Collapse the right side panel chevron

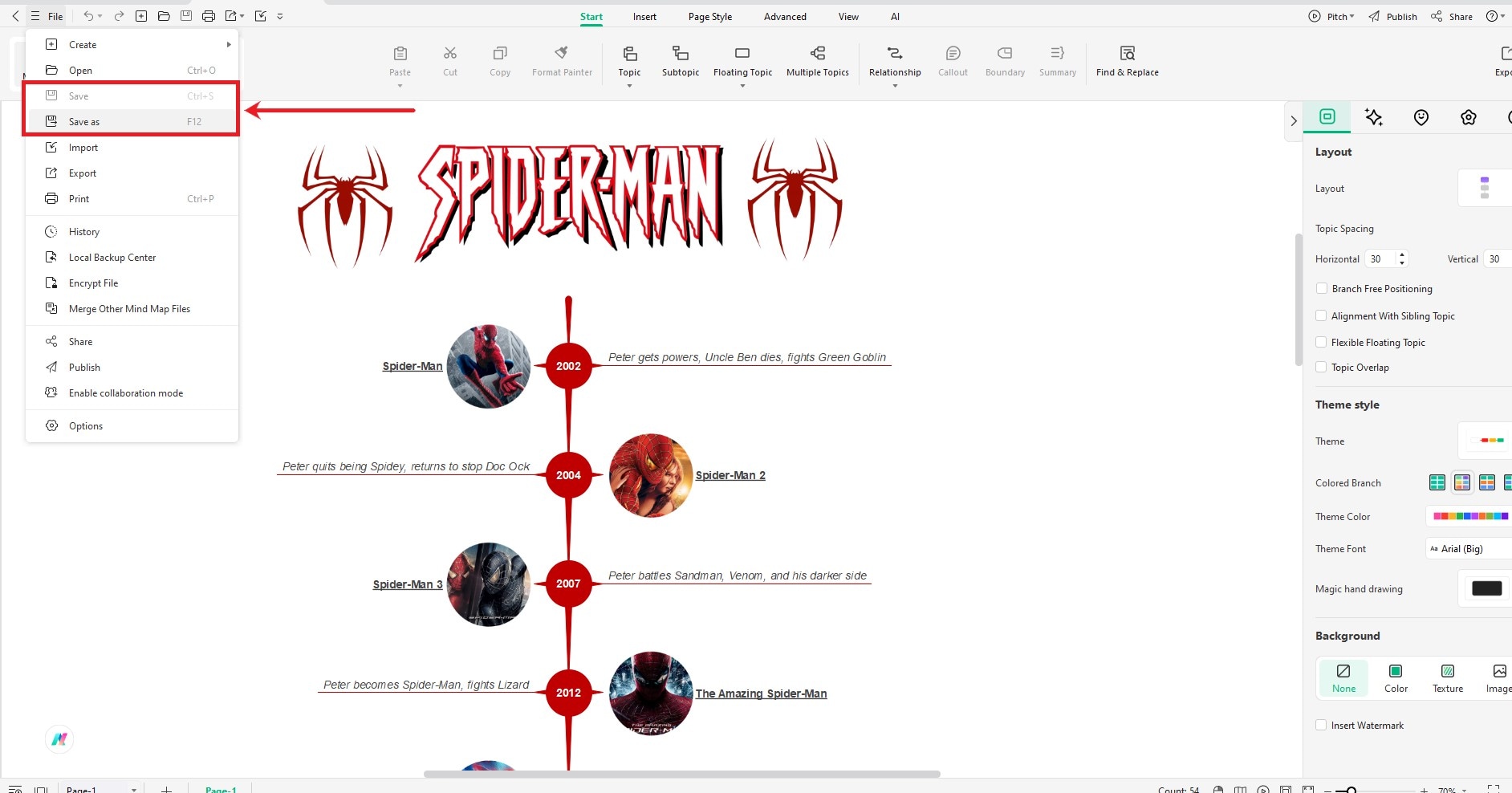coord(1294,121)
